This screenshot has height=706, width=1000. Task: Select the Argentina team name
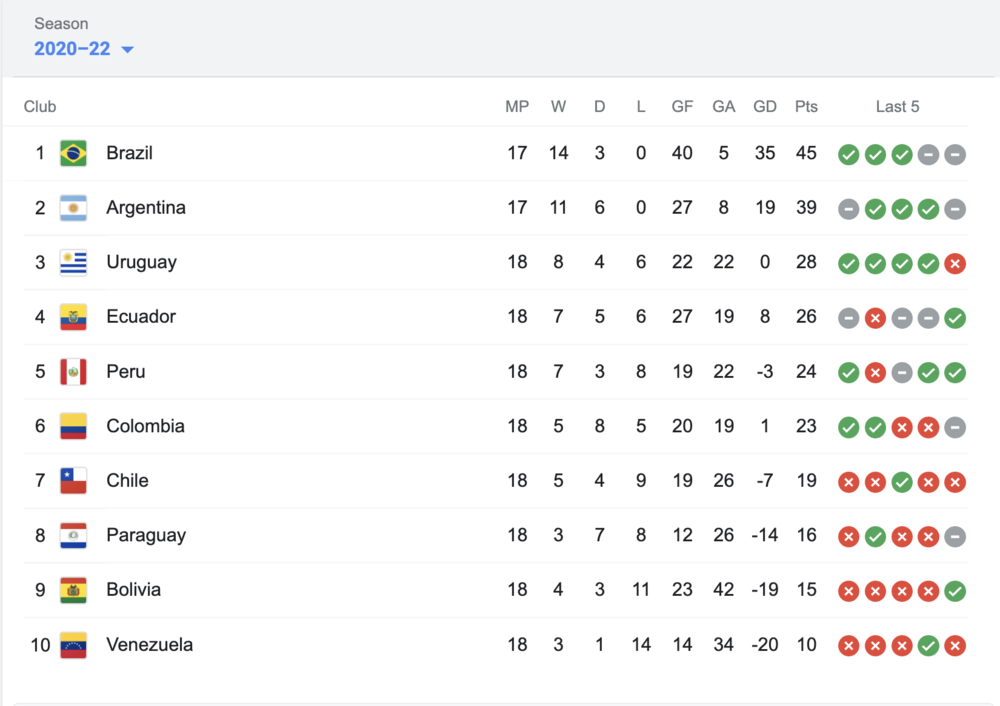pos(146,208)
